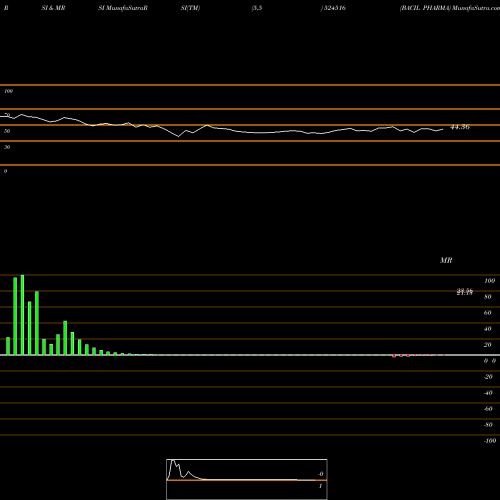The height and width of the screenshot is (500, 500).
Task: Click the 40 label on MR right axis
Action: 487,329
